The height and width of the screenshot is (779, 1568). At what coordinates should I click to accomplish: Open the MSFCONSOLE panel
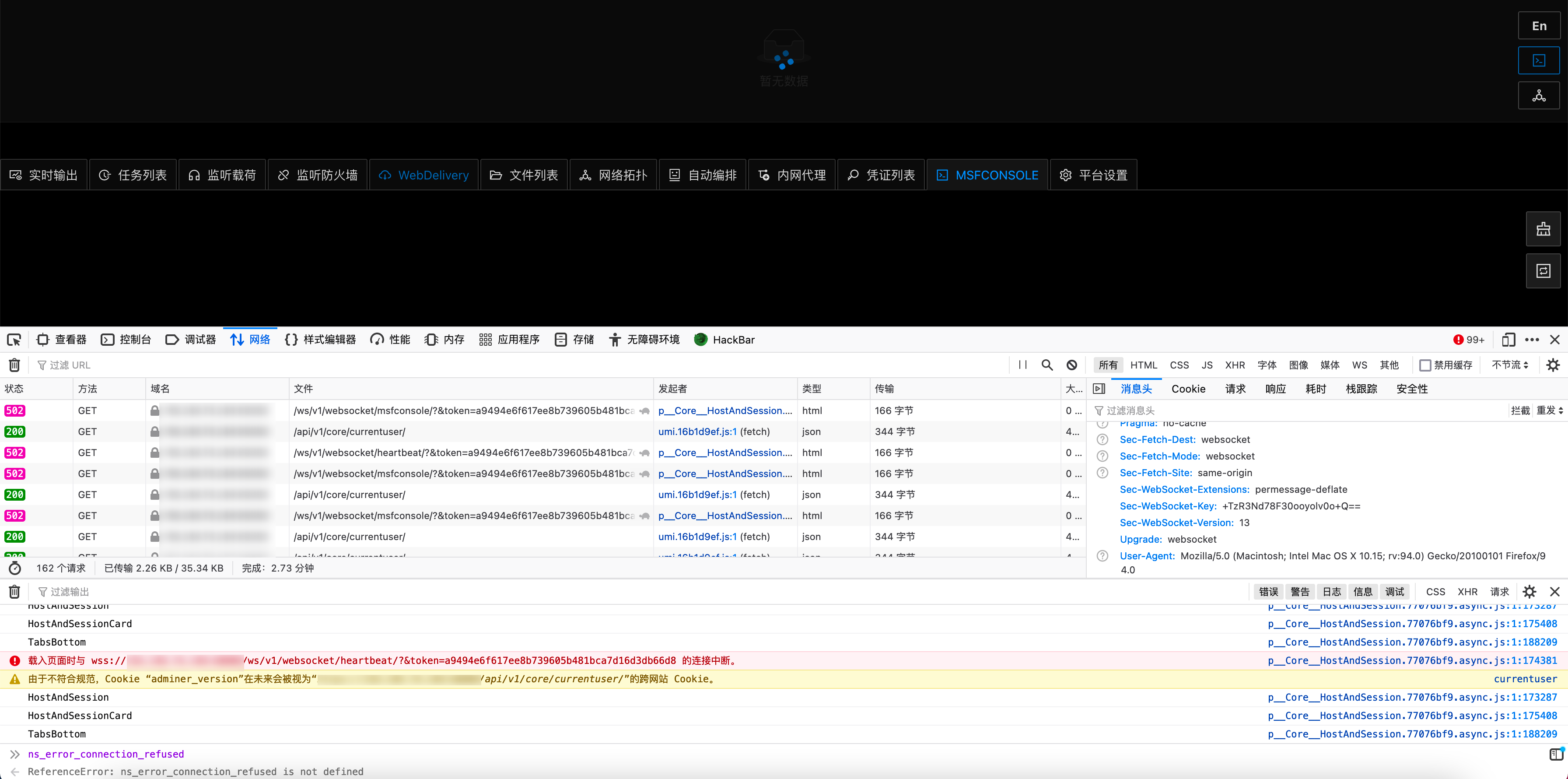[987, 175]
